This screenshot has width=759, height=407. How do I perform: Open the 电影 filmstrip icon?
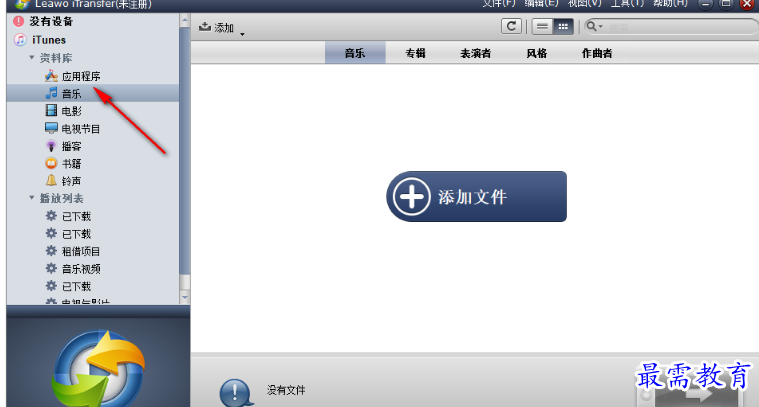pos(51,111)
